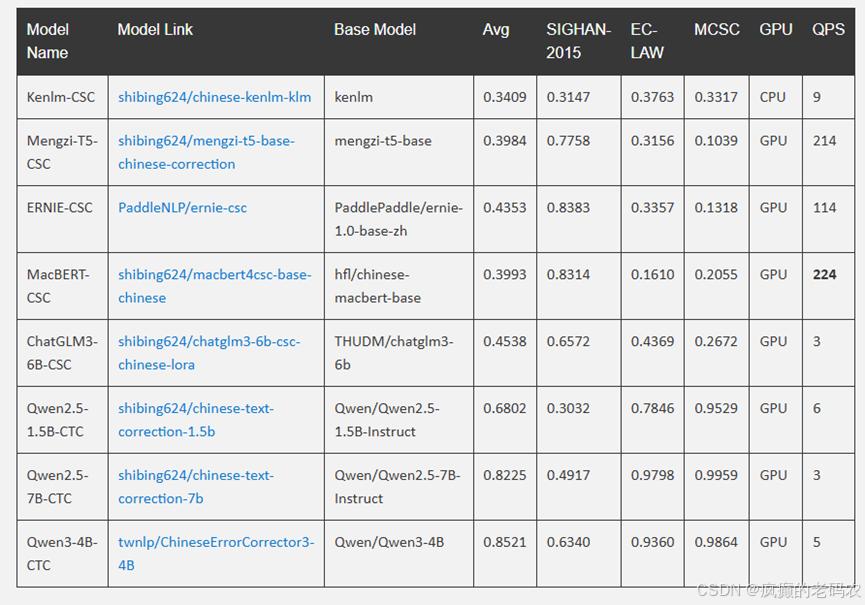Click SIGHAN-2015 value 0.3147
Screen dimensions: 865x605
pos(568,97)
